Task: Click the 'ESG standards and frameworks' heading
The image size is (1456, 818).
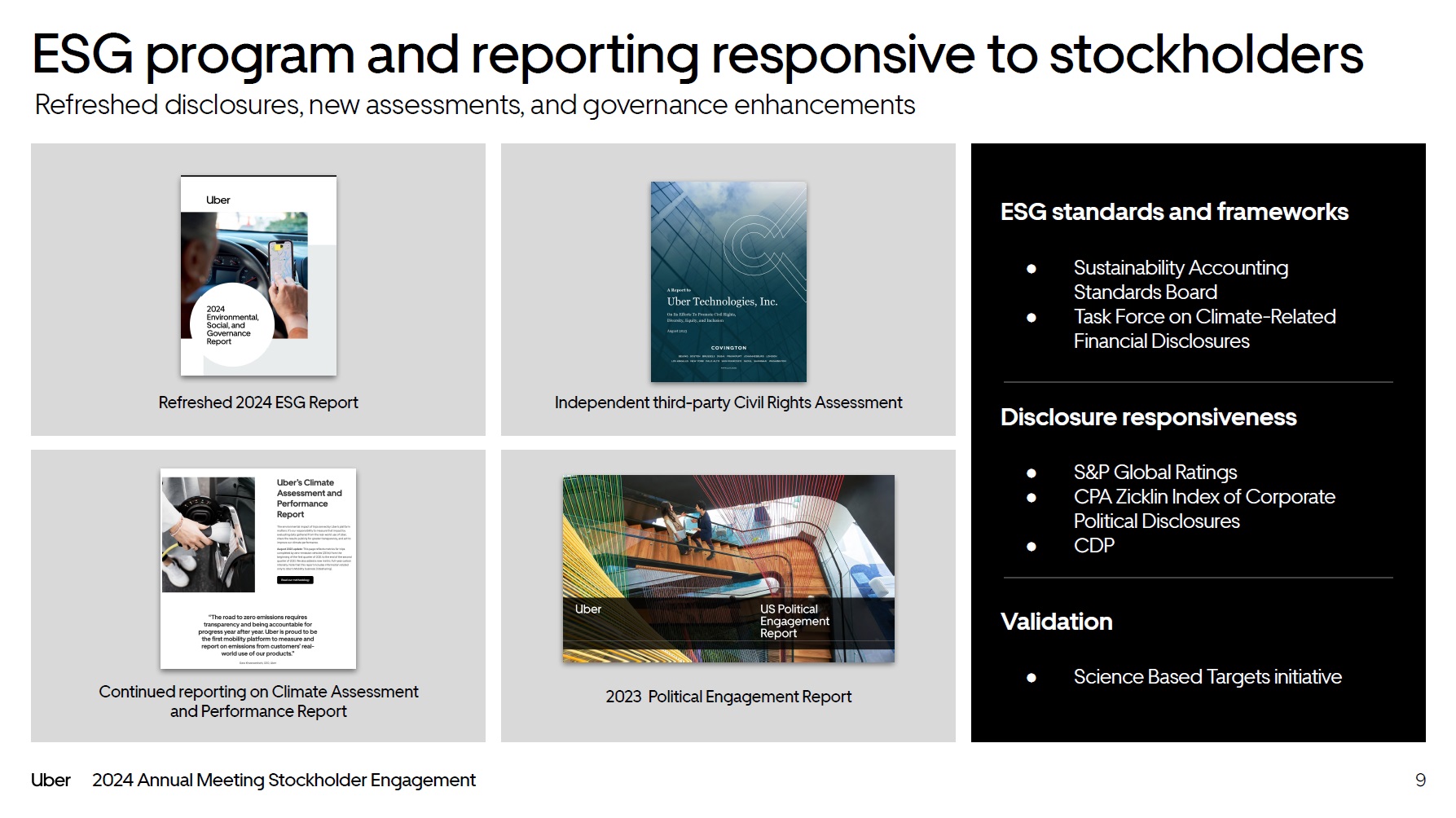Action: (1174, 212)
